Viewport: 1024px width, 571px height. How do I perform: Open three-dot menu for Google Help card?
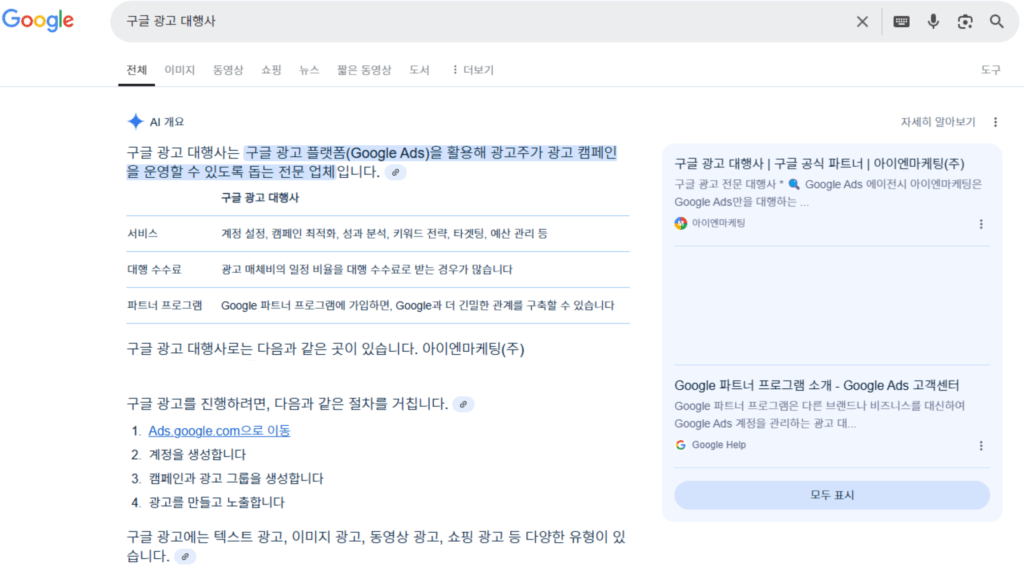click(x=981, y=446)
